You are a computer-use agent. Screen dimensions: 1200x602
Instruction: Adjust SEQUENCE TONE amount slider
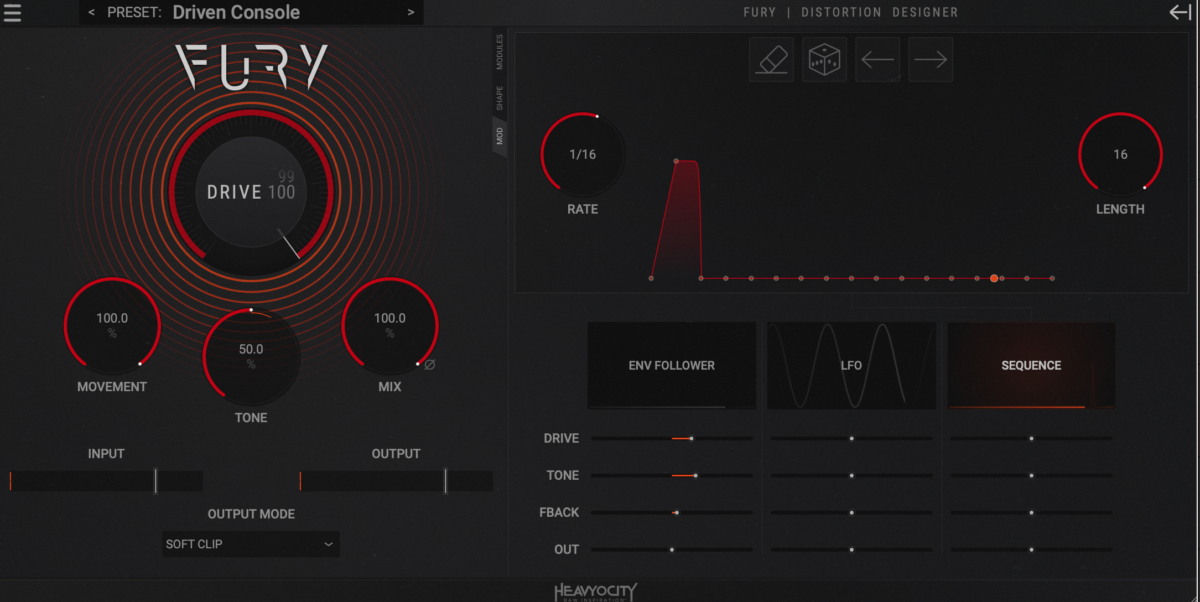click(1031, 475)
